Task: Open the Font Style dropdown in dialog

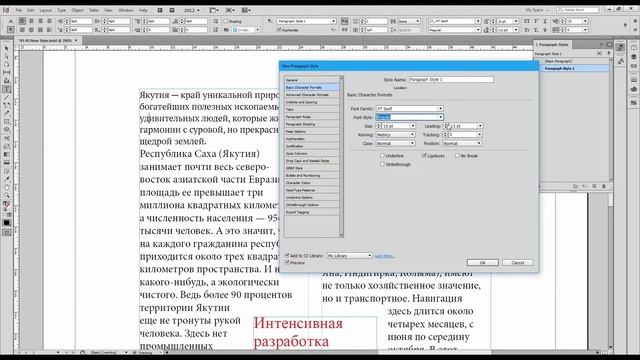Action: point(440,117)
